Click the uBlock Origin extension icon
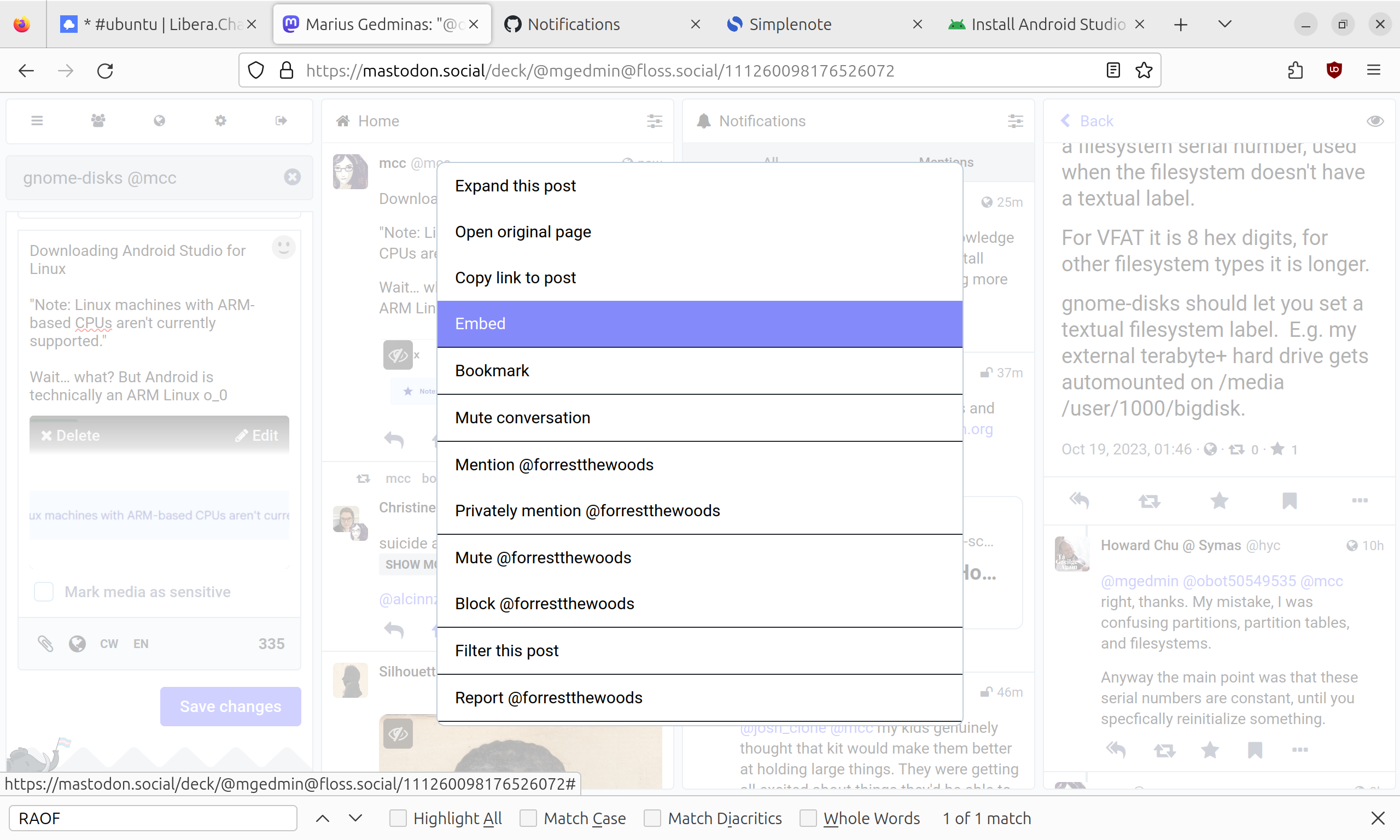The width and height of the screenshot is (1400, 840). pyautogui.click(x=1334, y=70)
